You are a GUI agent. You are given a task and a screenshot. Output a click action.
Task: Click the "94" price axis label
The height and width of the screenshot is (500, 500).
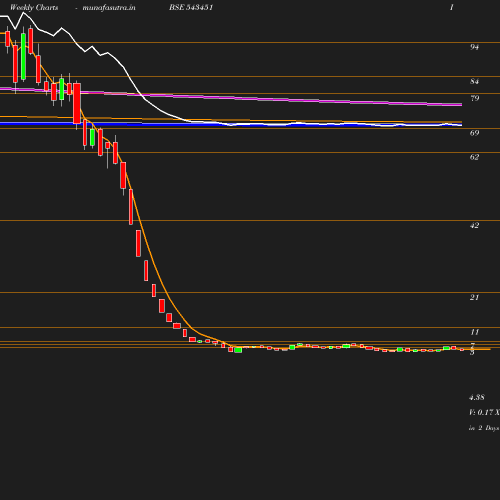(474, 47)
